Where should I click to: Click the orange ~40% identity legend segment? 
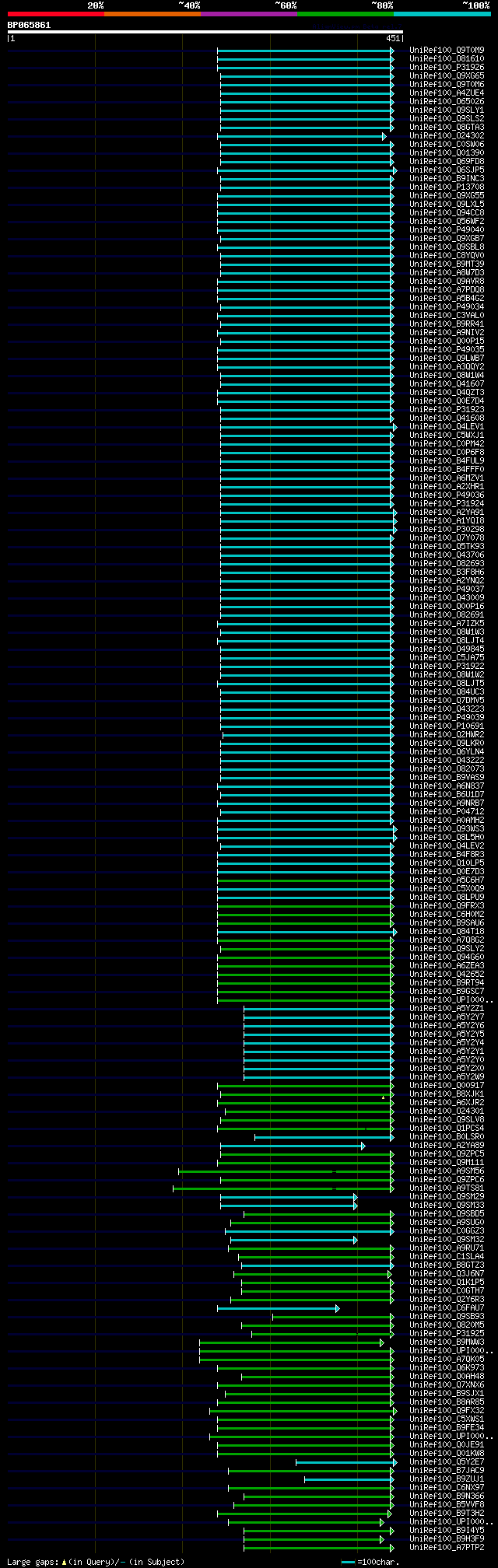coord(153,14)
